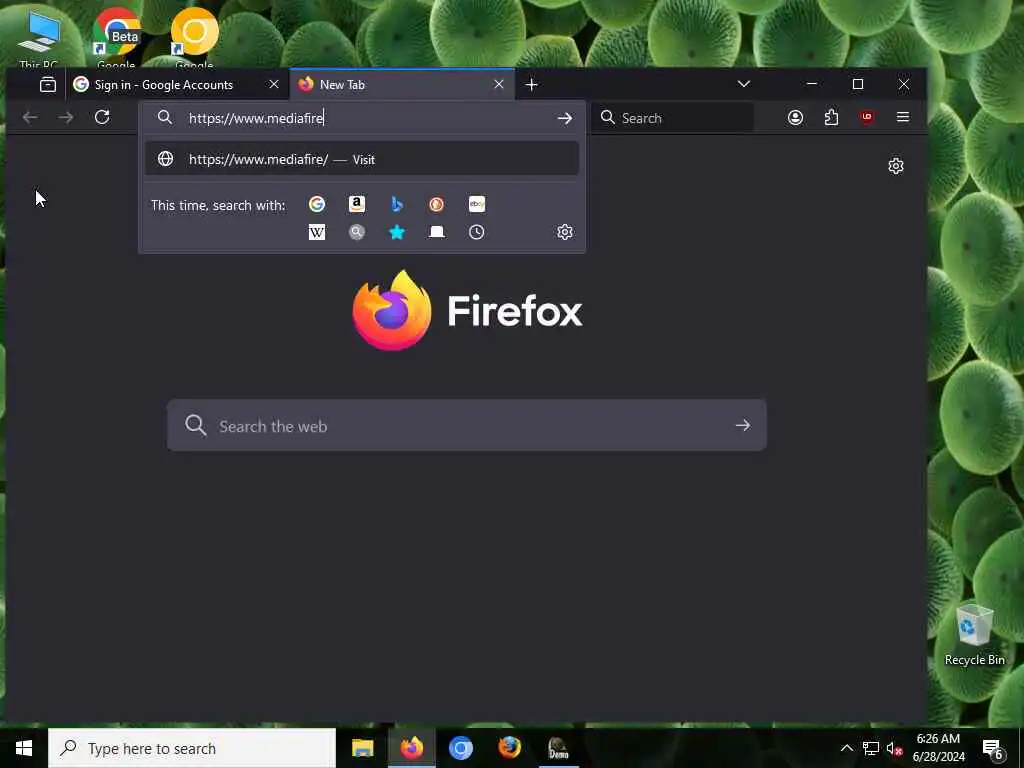Expand the List all tabs chevron

click(x=744, y=84)
